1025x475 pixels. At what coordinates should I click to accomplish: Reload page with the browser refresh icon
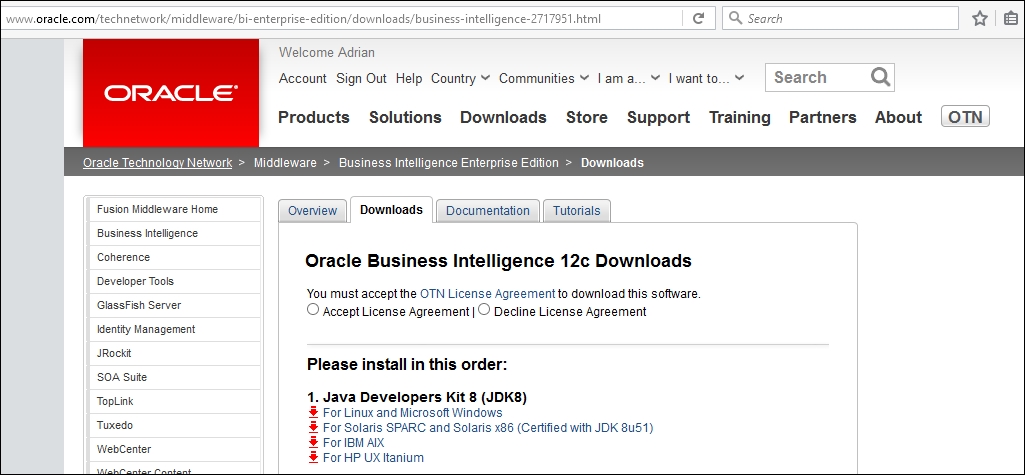pos(698,18)
